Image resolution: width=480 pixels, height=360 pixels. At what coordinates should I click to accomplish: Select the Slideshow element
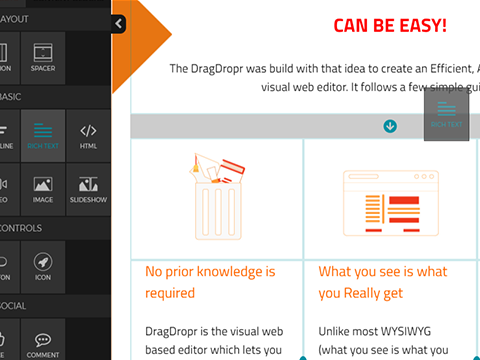click(88, 189)
